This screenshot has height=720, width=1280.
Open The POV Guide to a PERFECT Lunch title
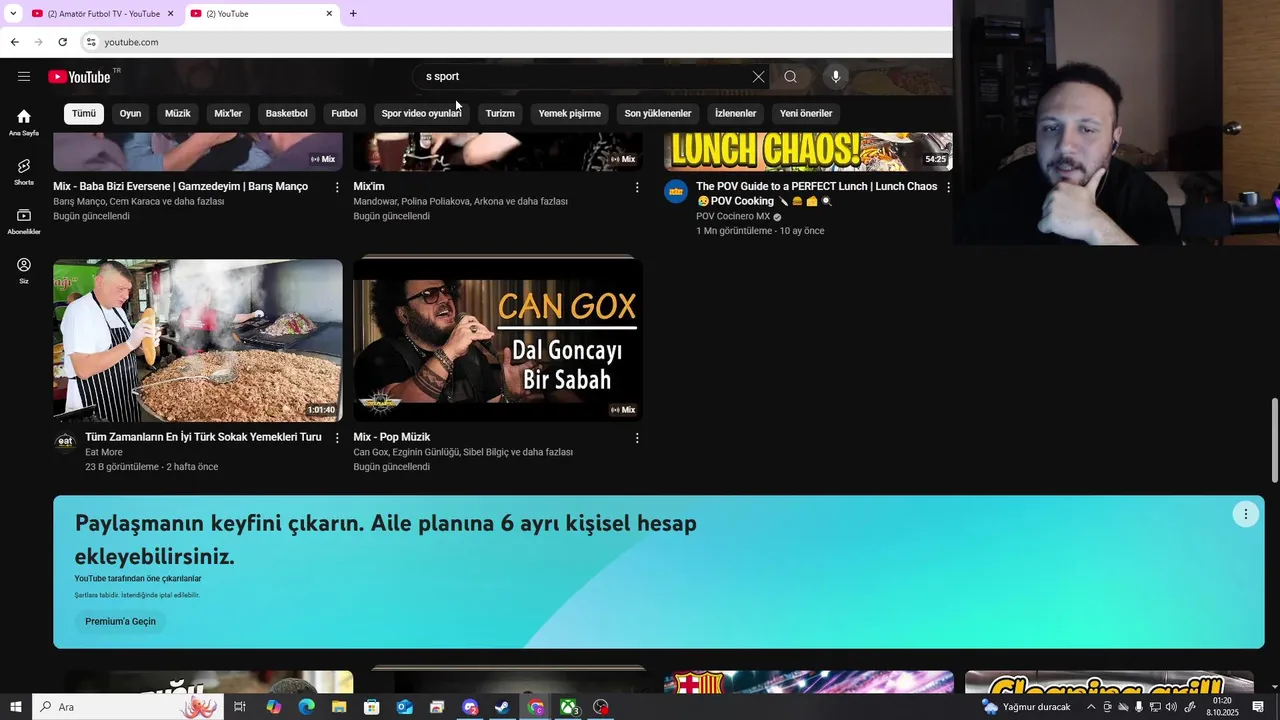point(816,193)
